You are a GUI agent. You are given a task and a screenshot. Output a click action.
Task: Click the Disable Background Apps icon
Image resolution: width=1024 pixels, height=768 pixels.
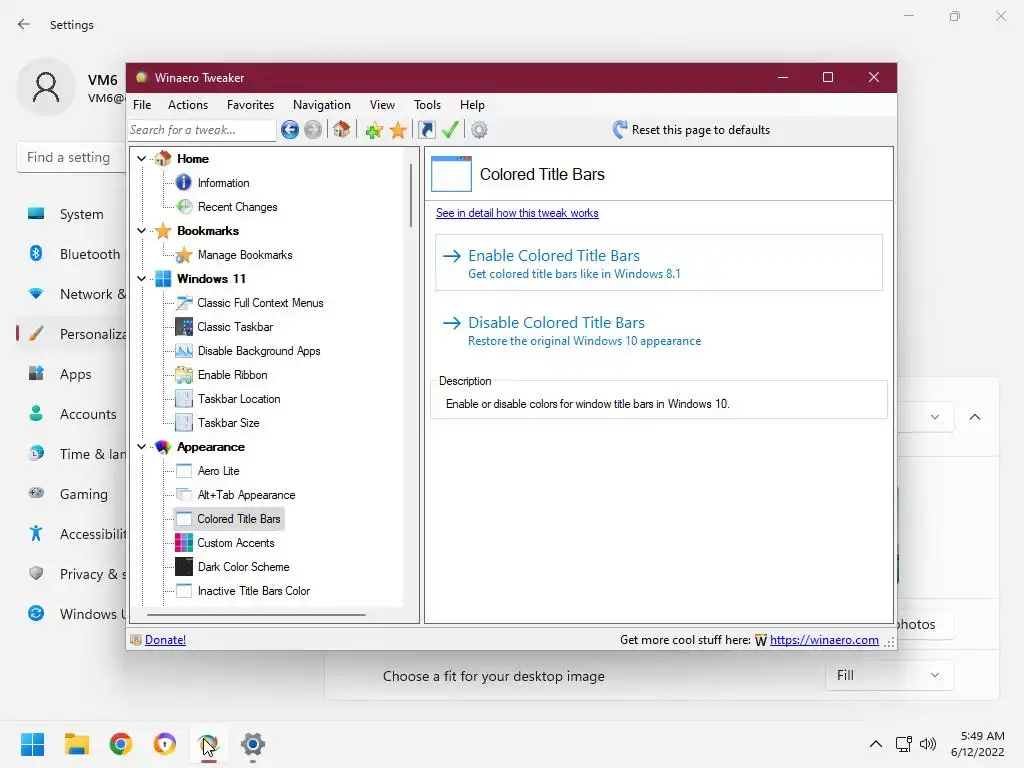tap(184, 351)
